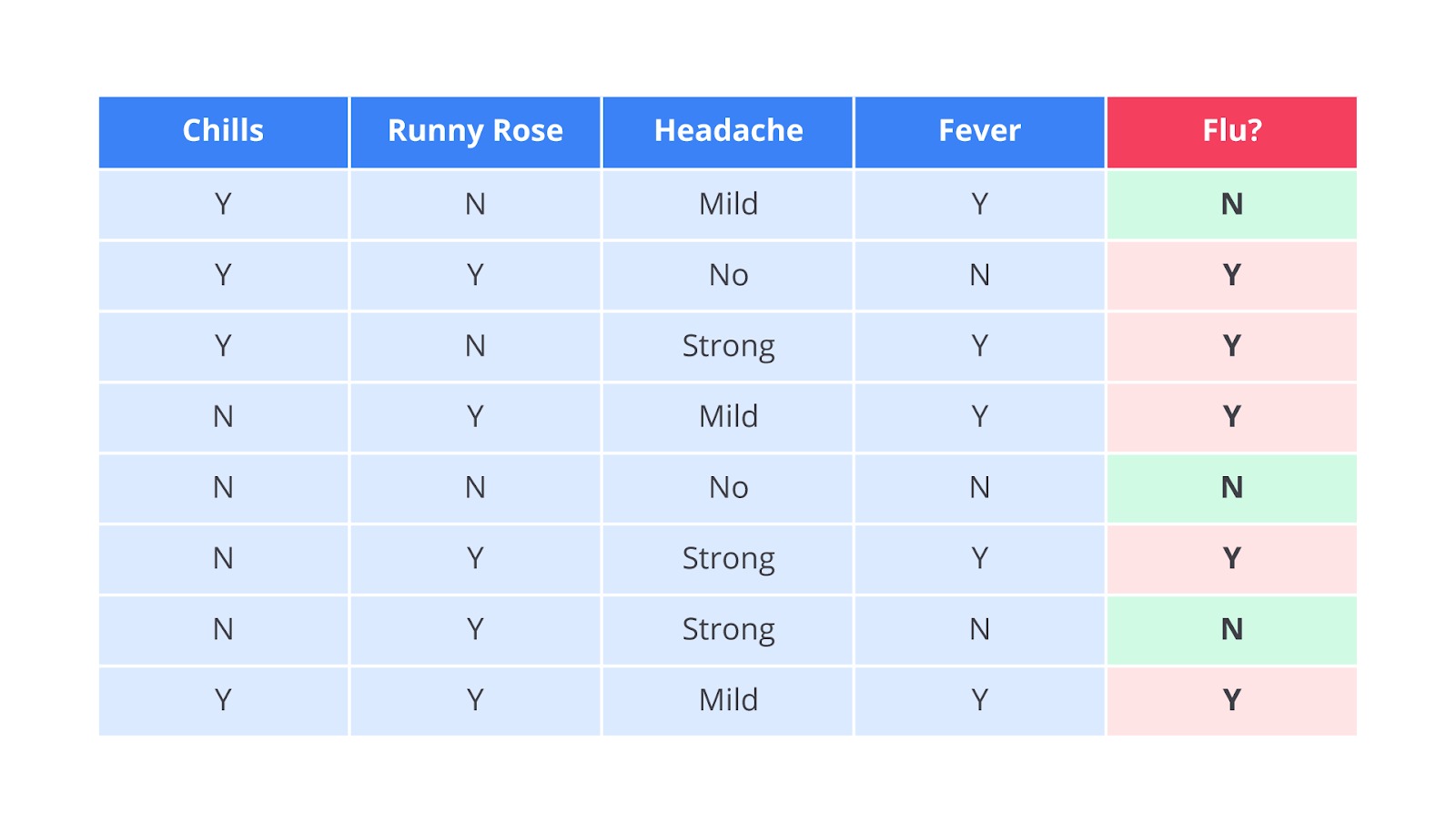Select the Fever column header
Image resolution: width=1456 pixels, height=834 pixels.
pos(979,131)
